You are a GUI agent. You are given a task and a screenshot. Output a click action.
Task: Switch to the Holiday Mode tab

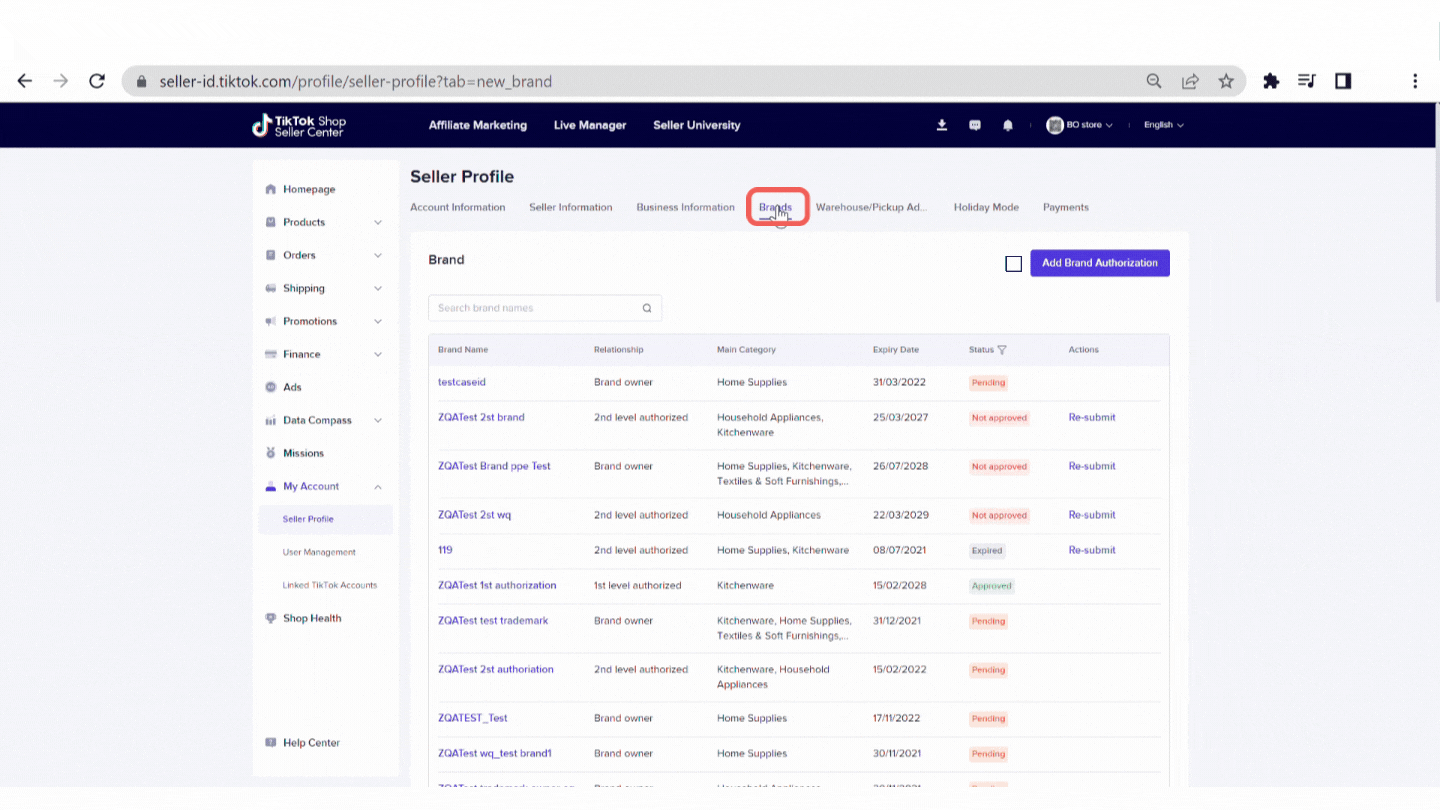coord(985,207)
